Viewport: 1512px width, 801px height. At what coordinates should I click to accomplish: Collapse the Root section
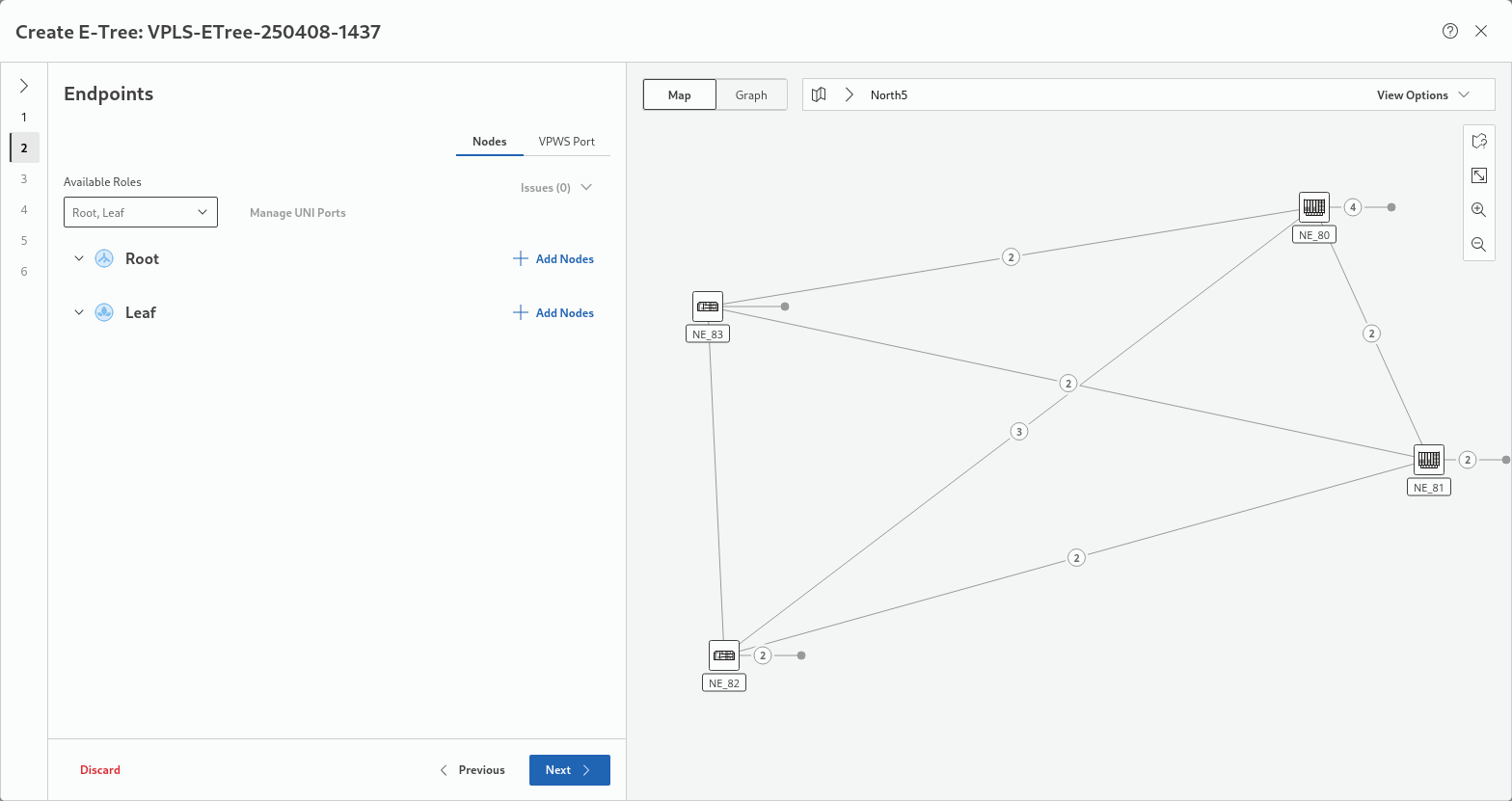pyautogui.click(x=79, y=258)
